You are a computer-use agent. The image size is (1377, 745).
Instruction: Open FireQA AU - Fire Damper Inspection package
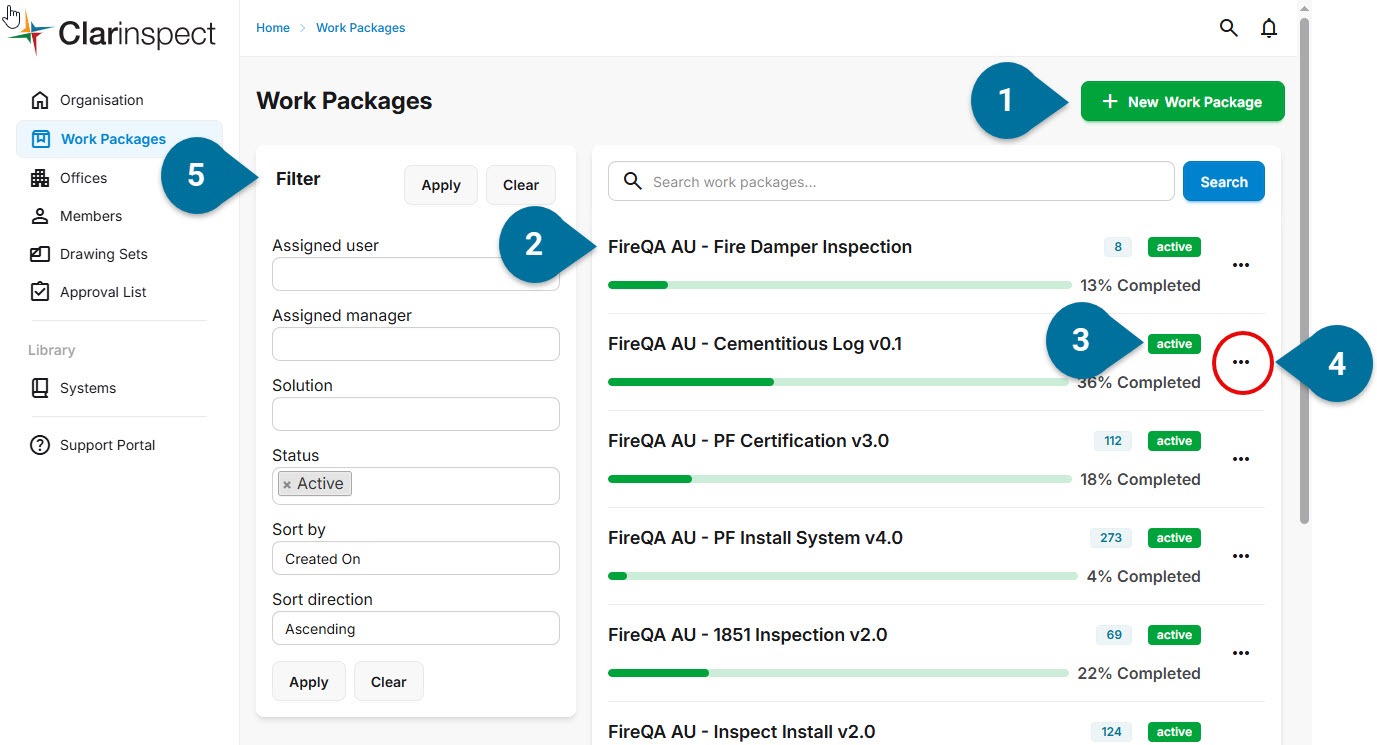(x=760, y=247)
